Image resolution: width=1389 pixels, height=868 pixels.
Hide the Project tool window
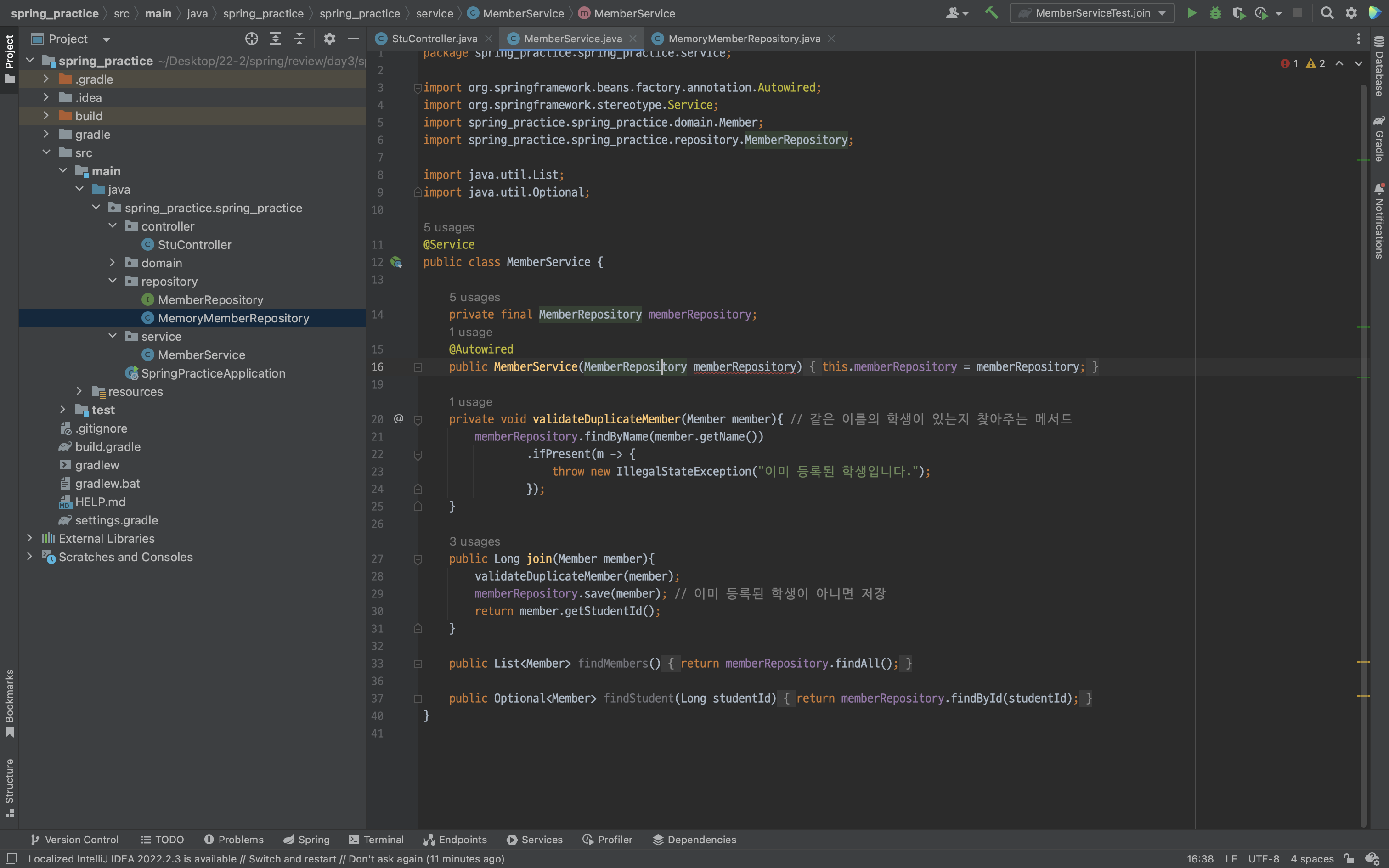(x=354, y=39)
